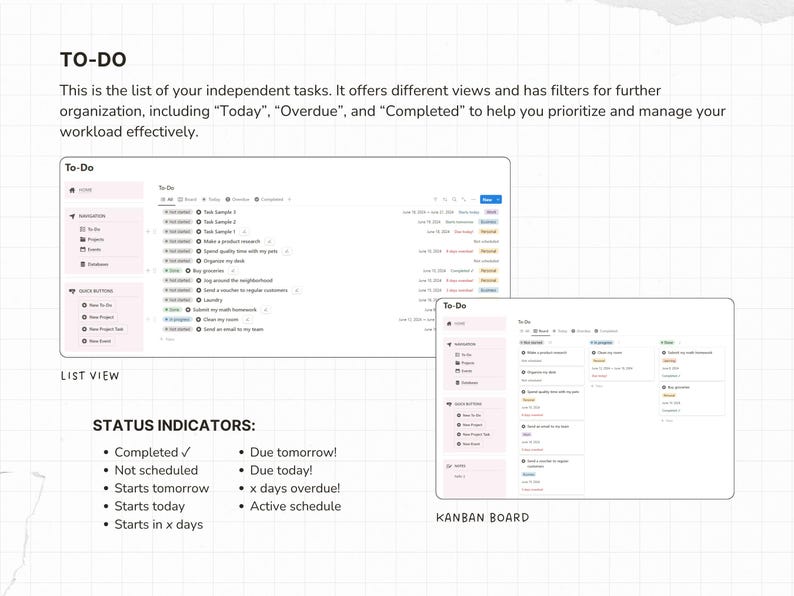794x596 pixels.
Task: Click the HOME label in list view sidebar
Action: 85,190
